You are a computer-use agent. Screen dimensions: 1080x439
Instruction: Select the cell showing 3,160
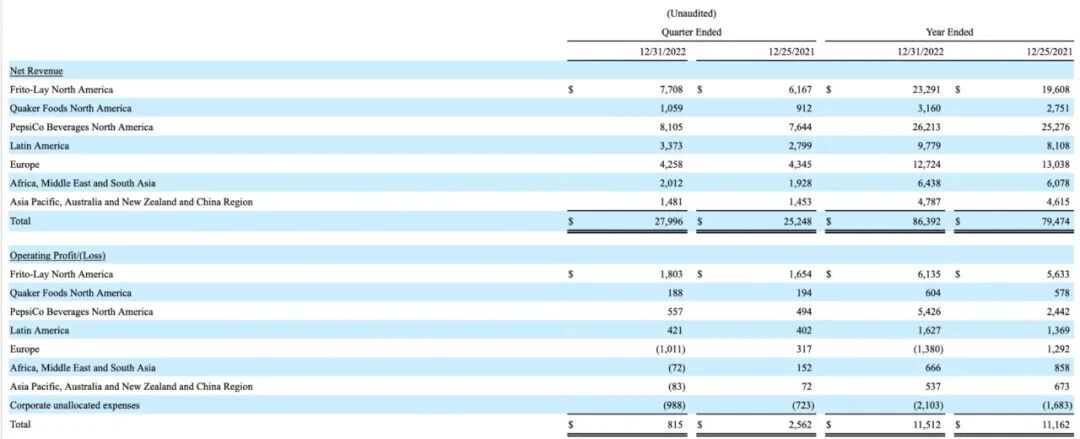coord(931,108)
